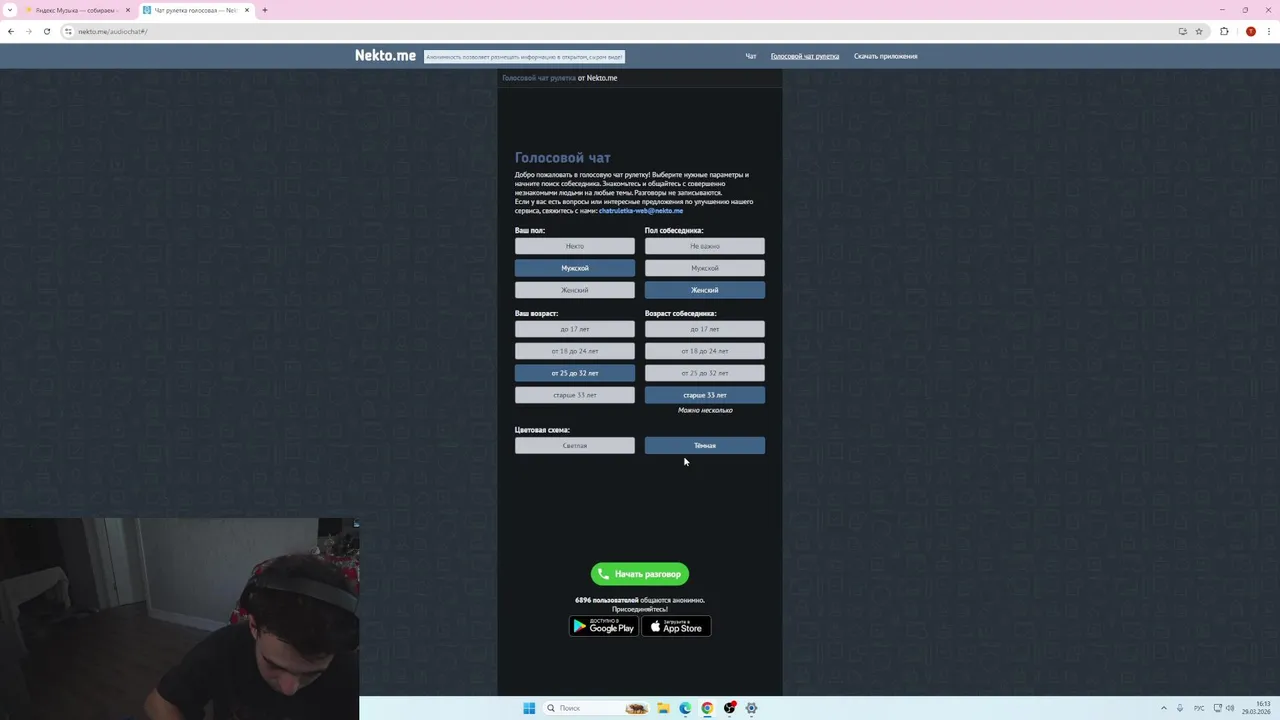Viewport: 1280px width, 720px height.
Task: Switch keyboard language РУС indicator
Action: pyautogui.click(x=1199, y=708)
